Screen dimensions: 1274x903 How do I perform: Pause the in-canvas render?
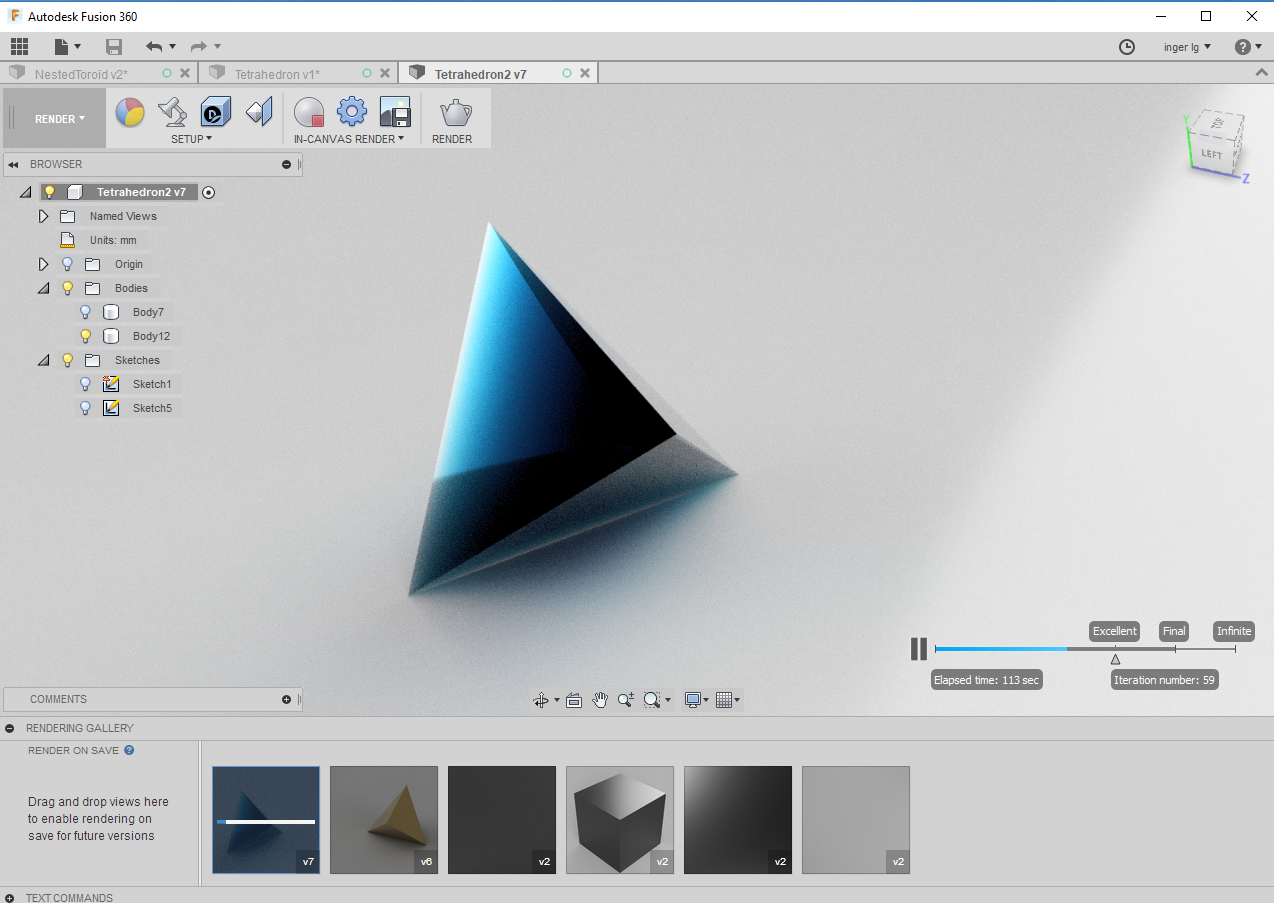coord(919,649)
